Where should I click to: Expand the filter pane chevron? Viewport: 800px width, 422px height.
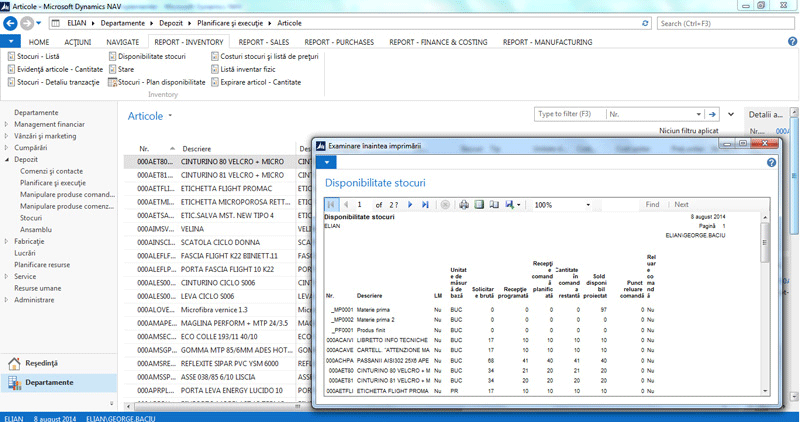click(x=731, y=114)
